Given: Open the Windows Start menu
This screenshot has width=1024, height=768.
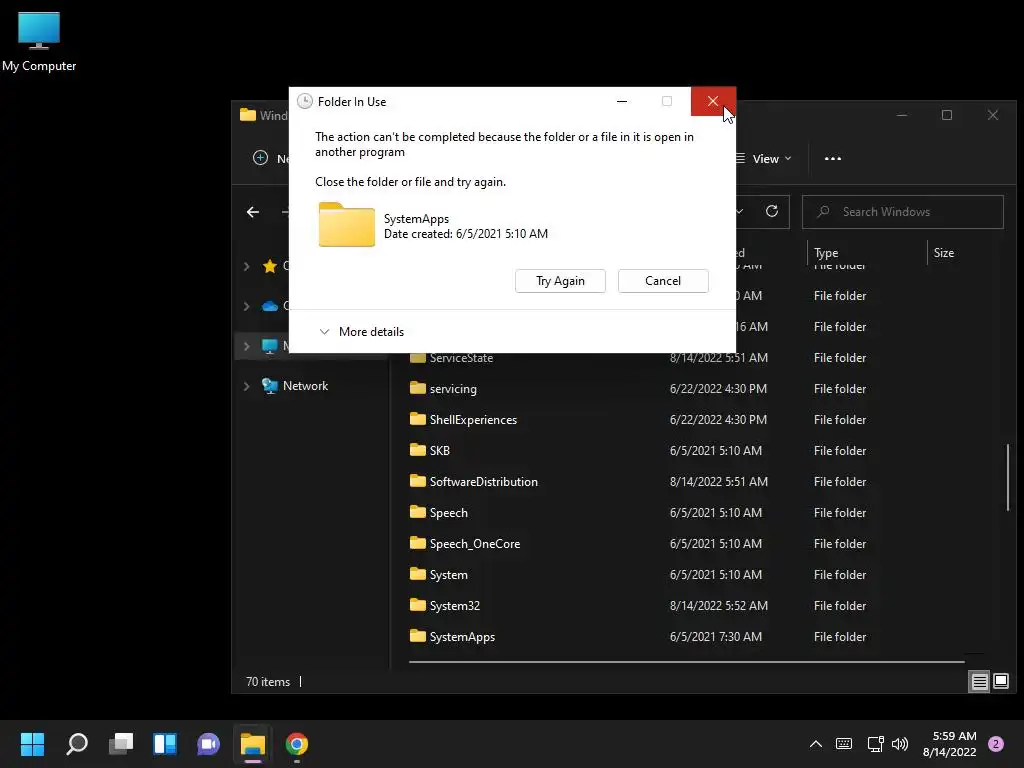Looking at the screenshot, I should coord(32,744).
